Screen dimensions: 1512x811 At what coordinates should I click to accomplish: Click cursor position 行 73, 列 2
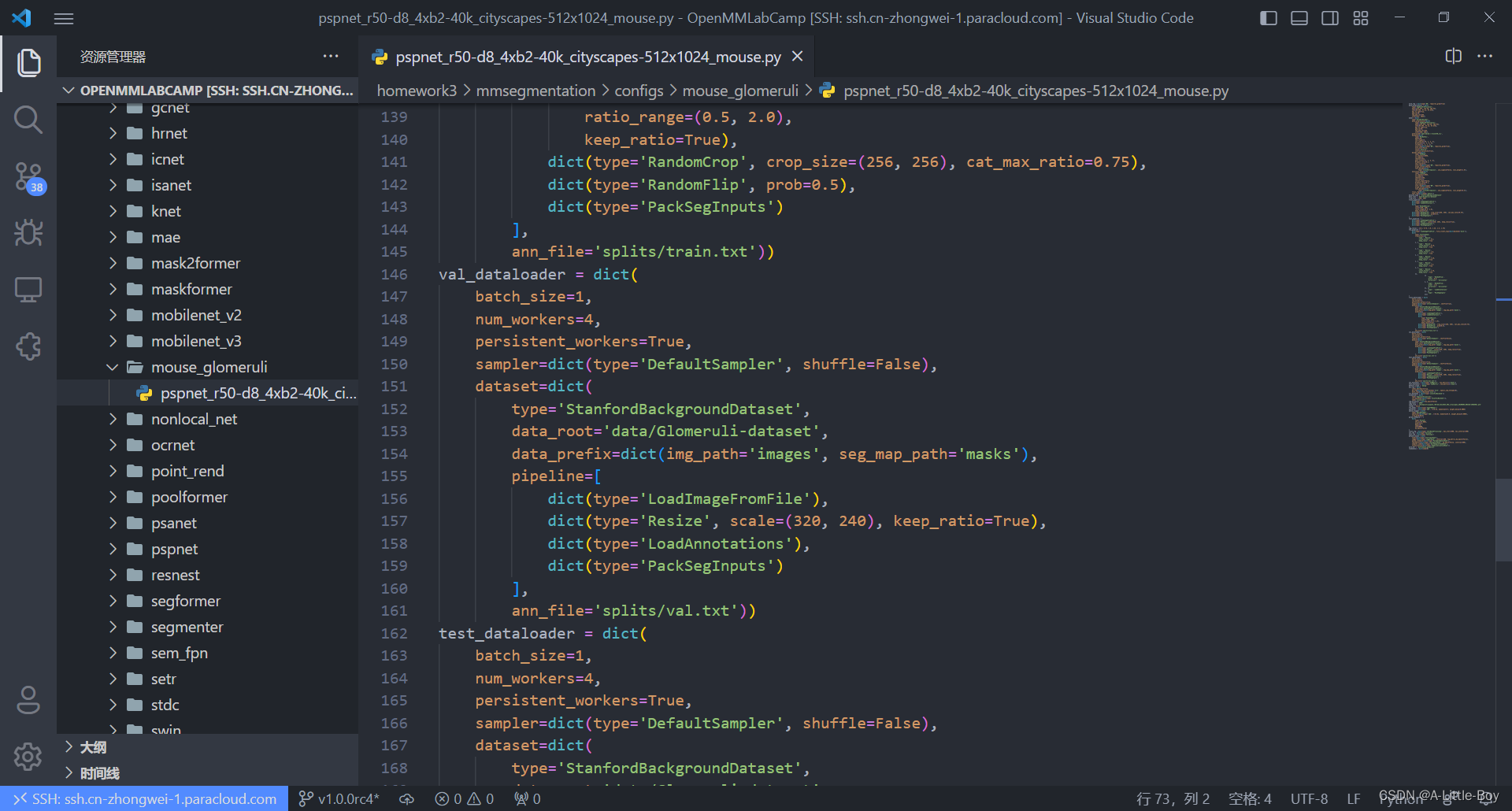[1173, 798]
